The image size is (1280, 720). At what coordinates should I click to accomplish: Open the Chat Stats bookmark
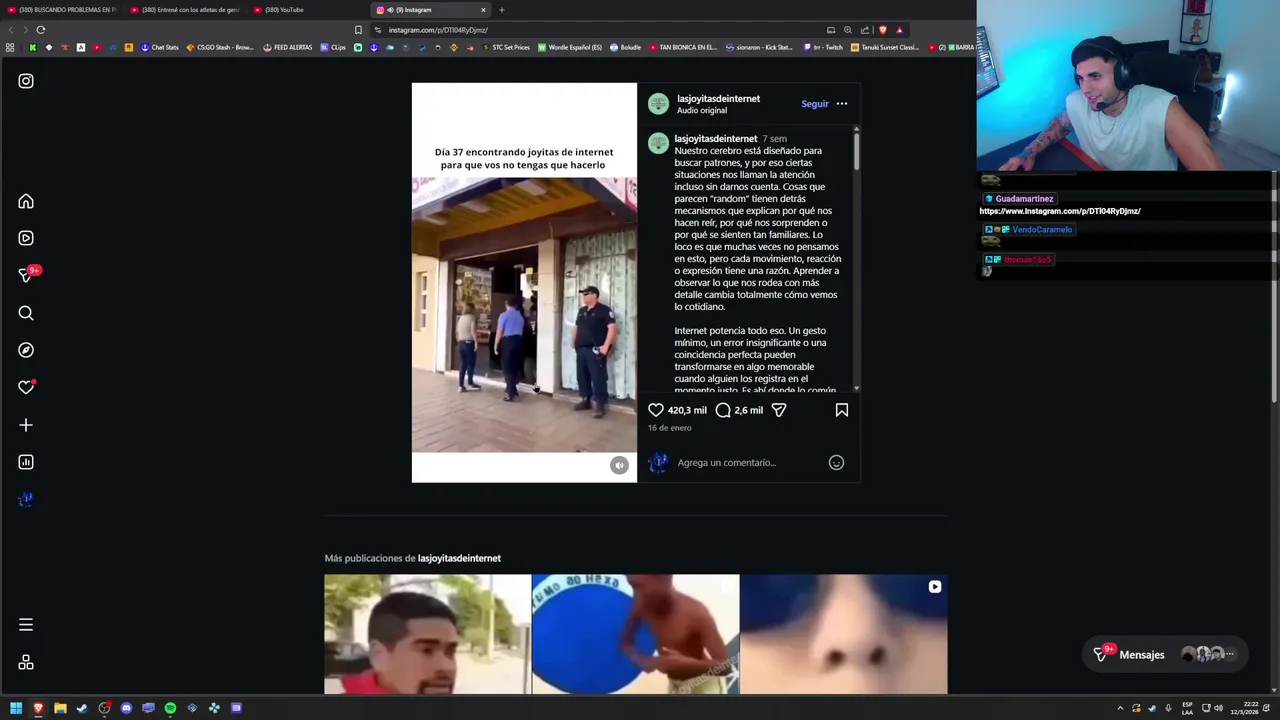(159, 47)
